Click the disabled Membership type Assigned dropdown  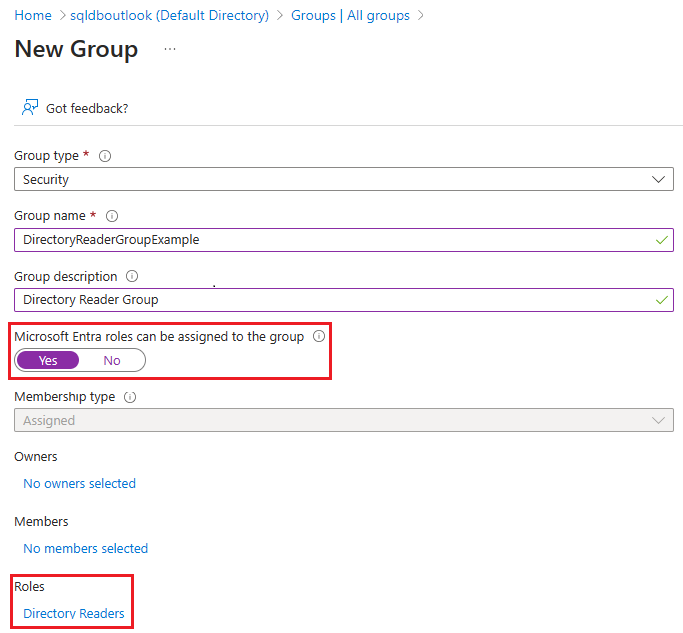tap(344, 420)
